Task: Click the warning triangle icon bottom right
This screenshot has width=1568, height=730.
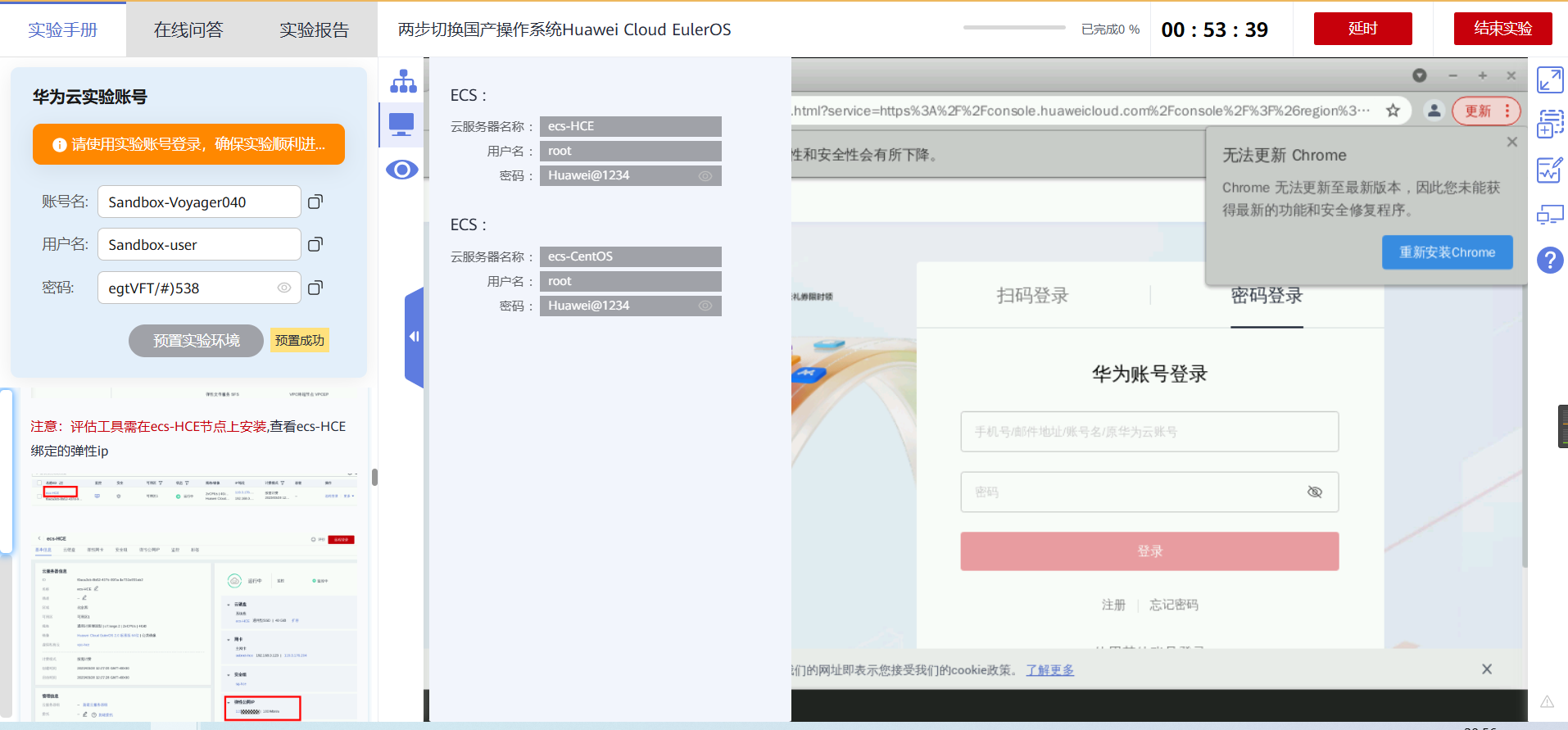Action: pyautogui.click(x=1547, y=702)
